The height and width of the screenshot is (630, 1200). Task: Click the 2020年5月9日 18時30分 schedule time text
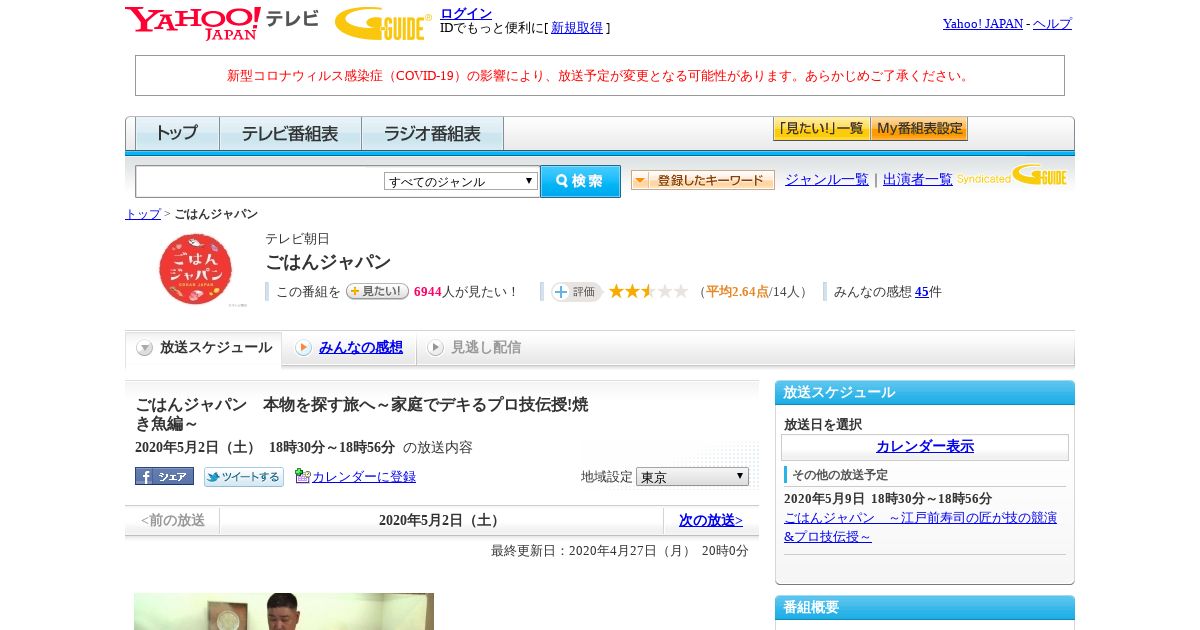(888, 499)
